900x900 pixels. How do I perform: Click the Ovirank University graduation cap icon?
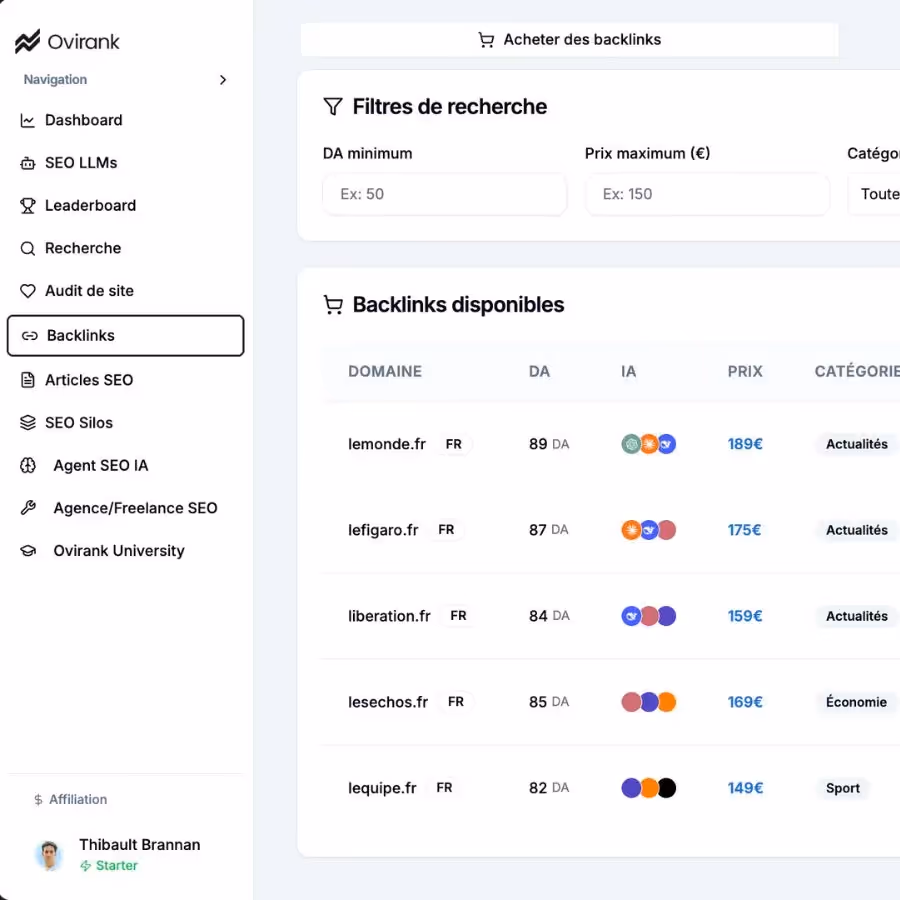click(28, 551)
